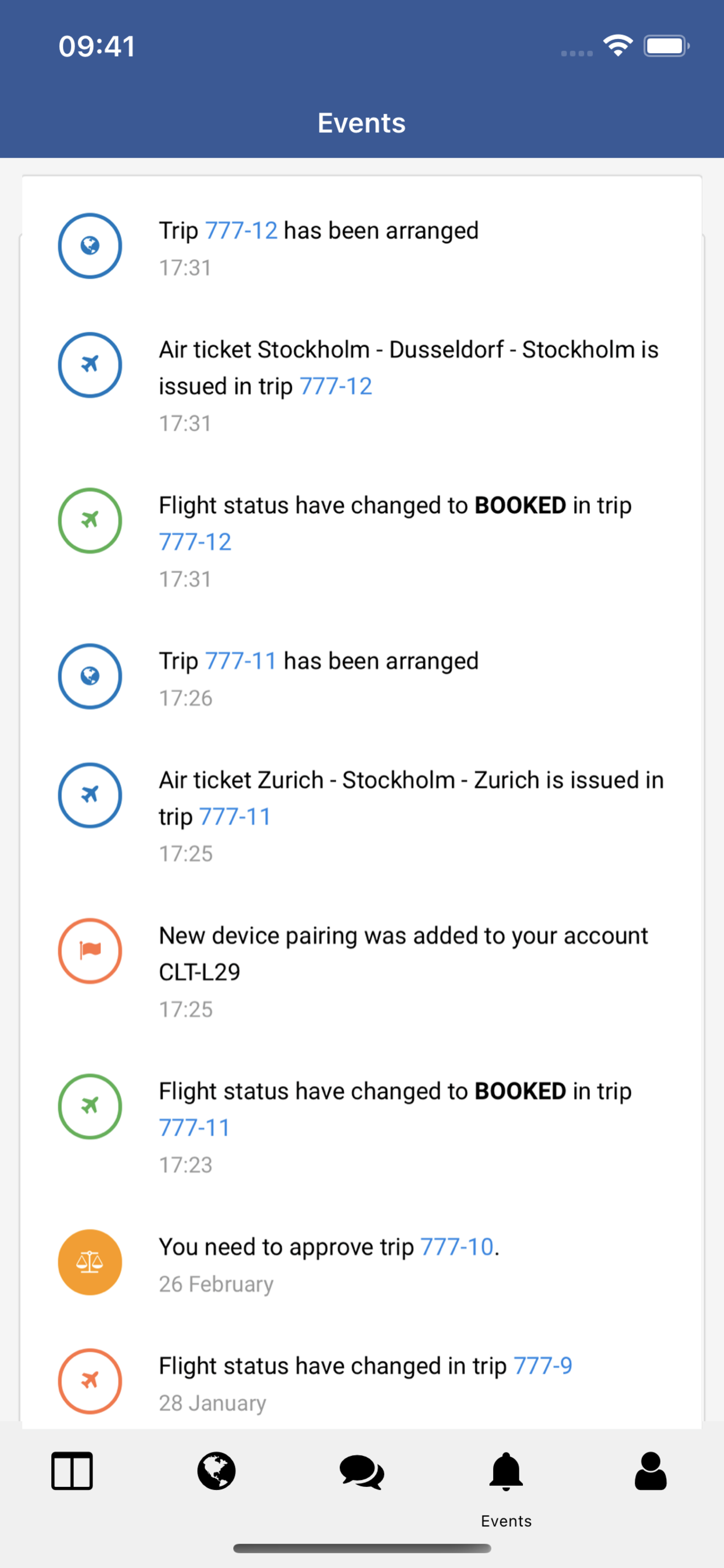
Task: Open trip link 777-12 in arranged notification
Action: point(241,230)
